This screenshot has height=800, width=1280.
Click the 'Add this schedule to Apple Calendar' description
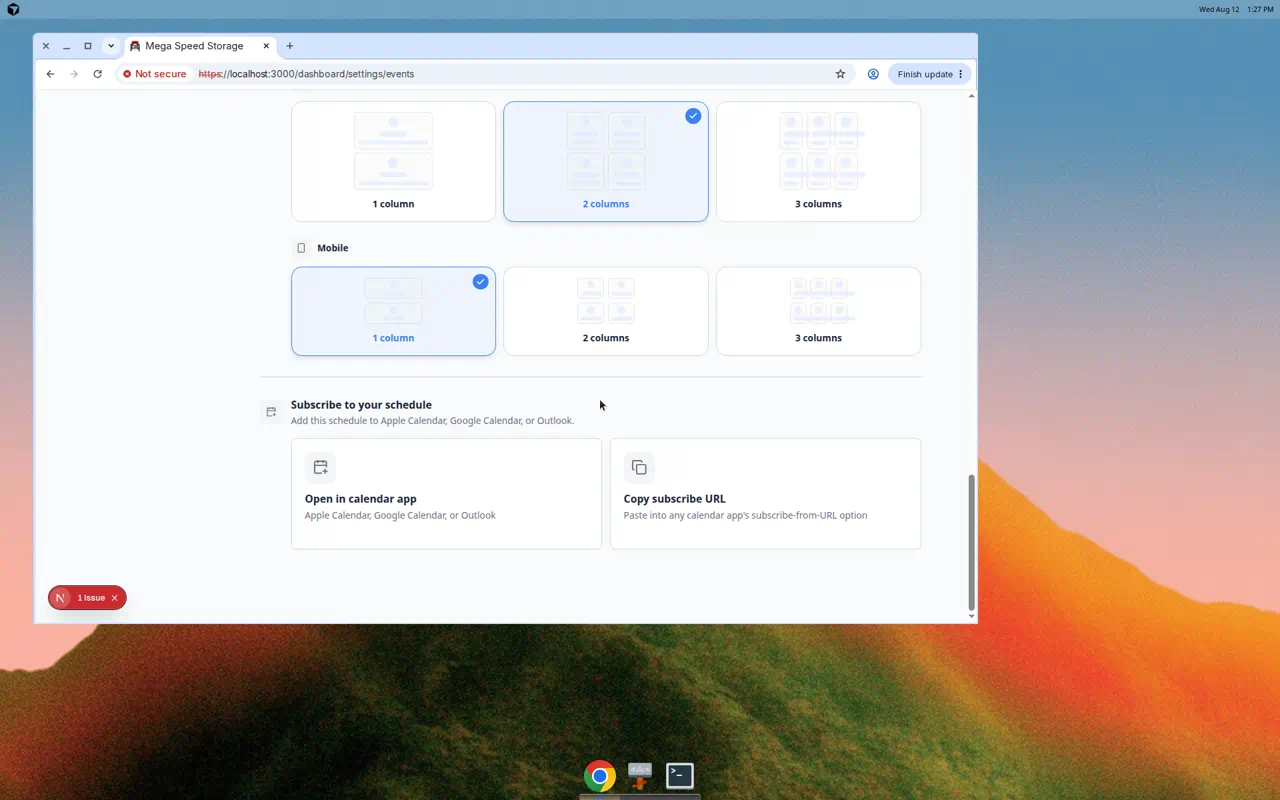pyautogui.click(x=432, y=421)
